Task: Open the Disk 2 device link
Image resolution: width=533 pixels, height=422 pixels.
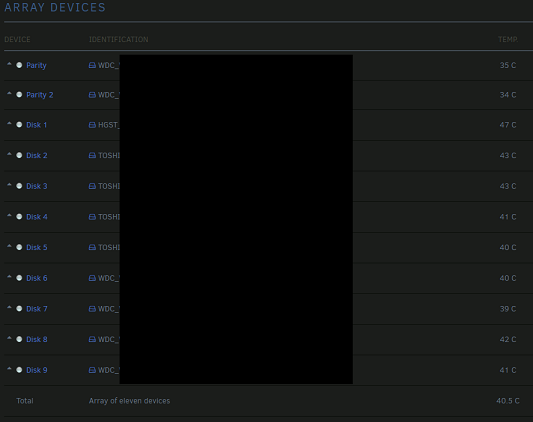Action: 37,155
